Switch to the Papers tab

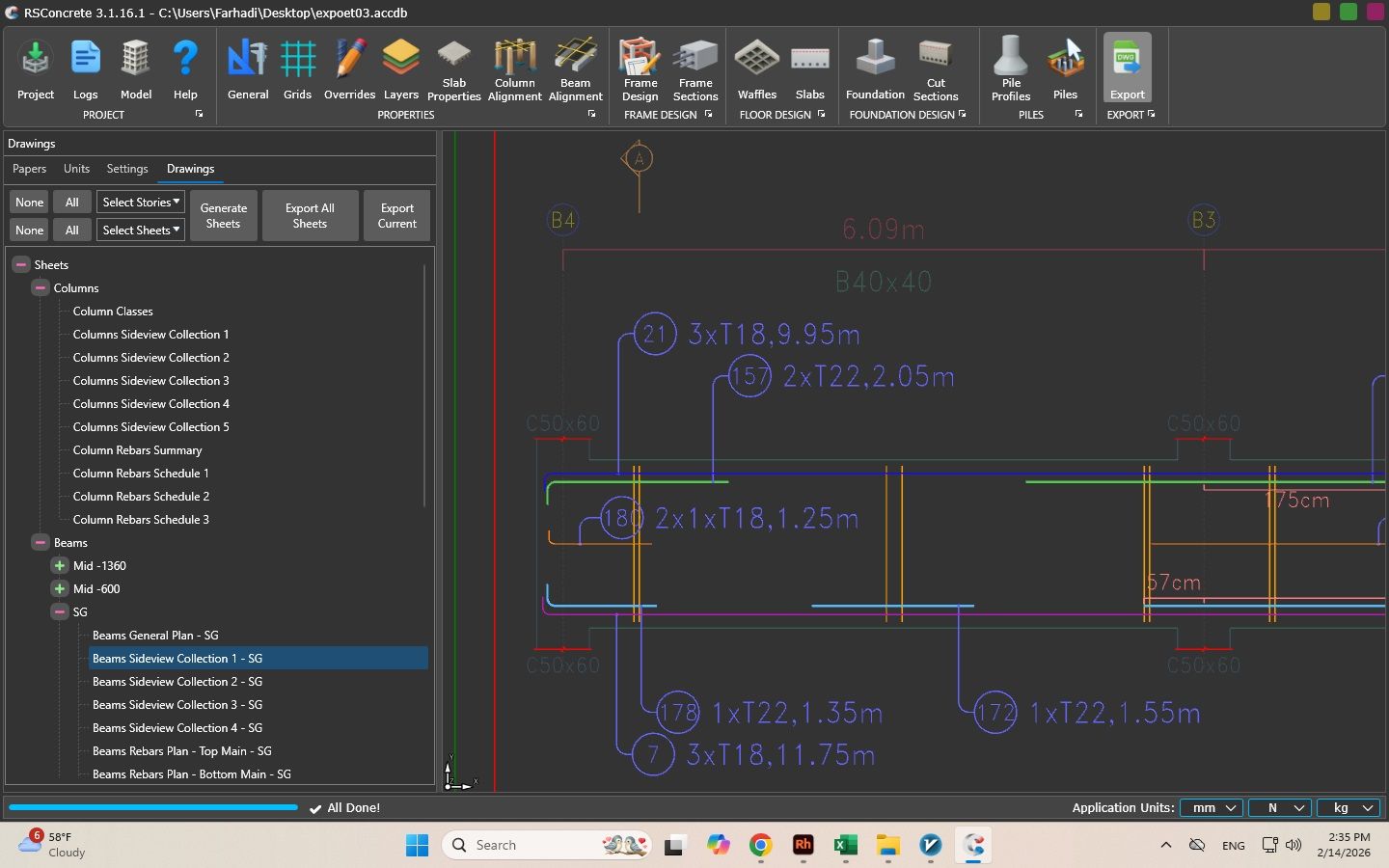point(29,169)
